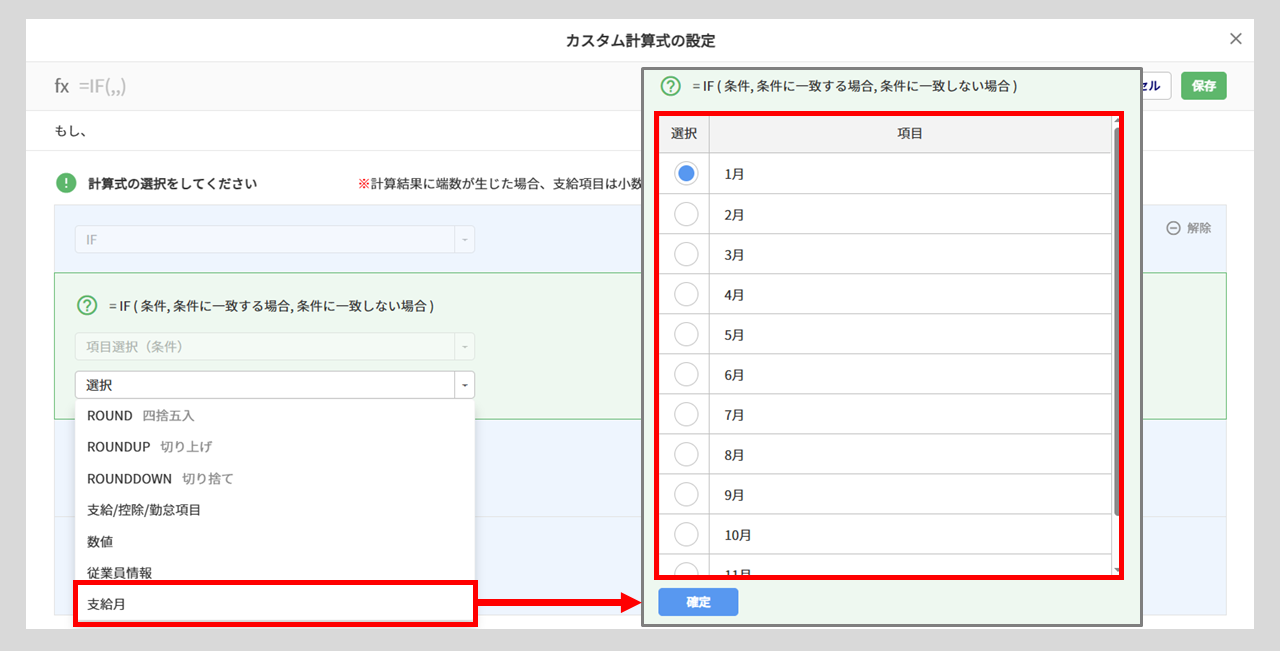The image size is (1280, 651).
Task: Pick the 10月 radio button
Action: click(686, 535)
